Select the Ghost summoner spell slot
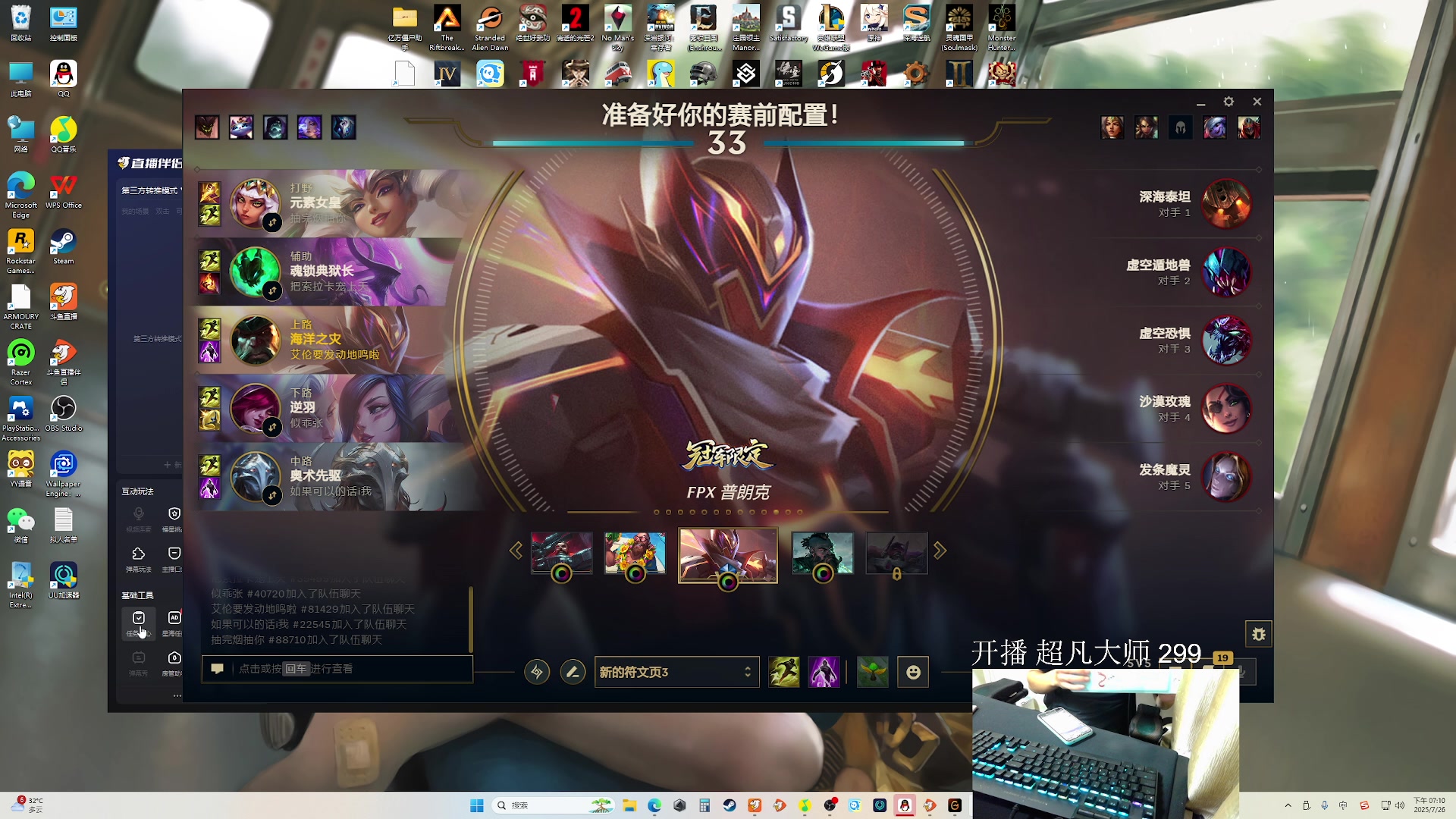The width and height of the screenshot is (1456, 819). [784, 672]
